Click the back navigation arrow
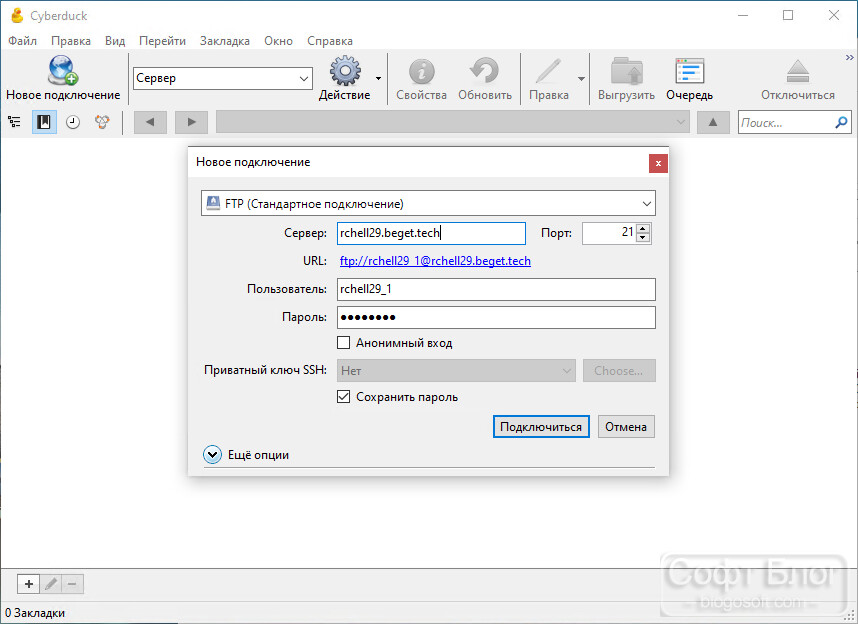 [149, 122]
